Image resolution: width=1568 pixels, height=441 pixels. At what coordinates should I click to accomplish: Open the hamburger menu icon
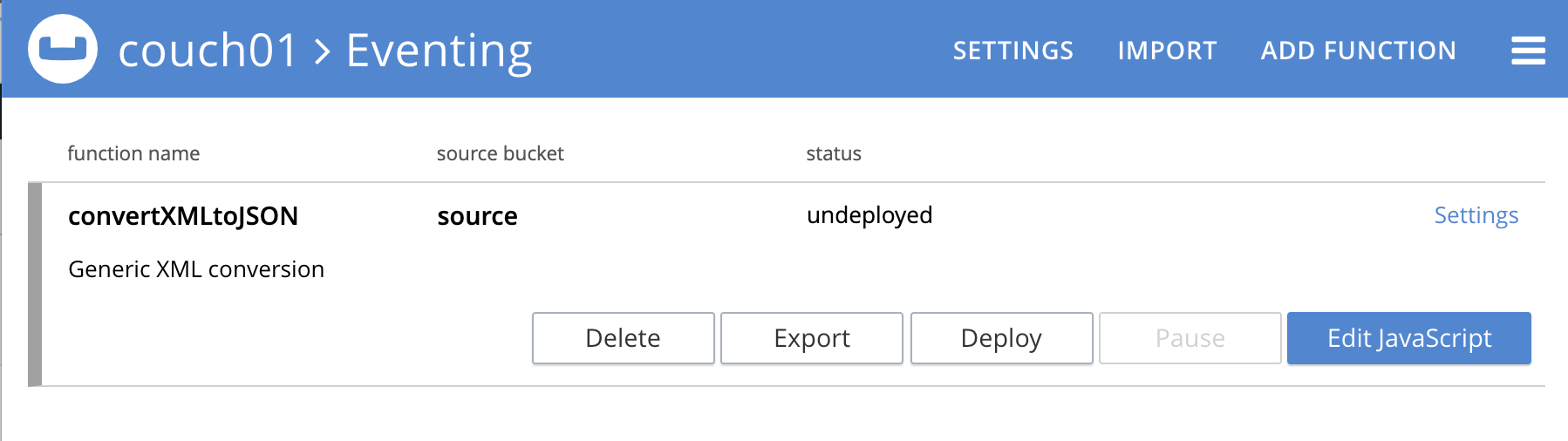tap(1528, 51)
